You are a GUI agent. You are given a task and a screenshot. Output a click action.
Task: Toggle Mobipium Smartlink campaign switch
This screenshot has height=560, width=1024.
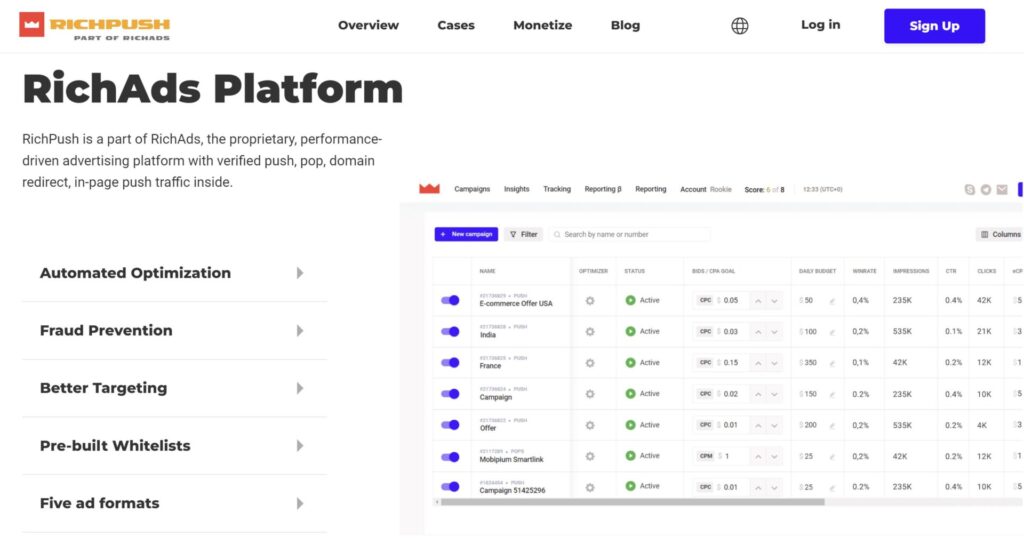click(450, 456)
